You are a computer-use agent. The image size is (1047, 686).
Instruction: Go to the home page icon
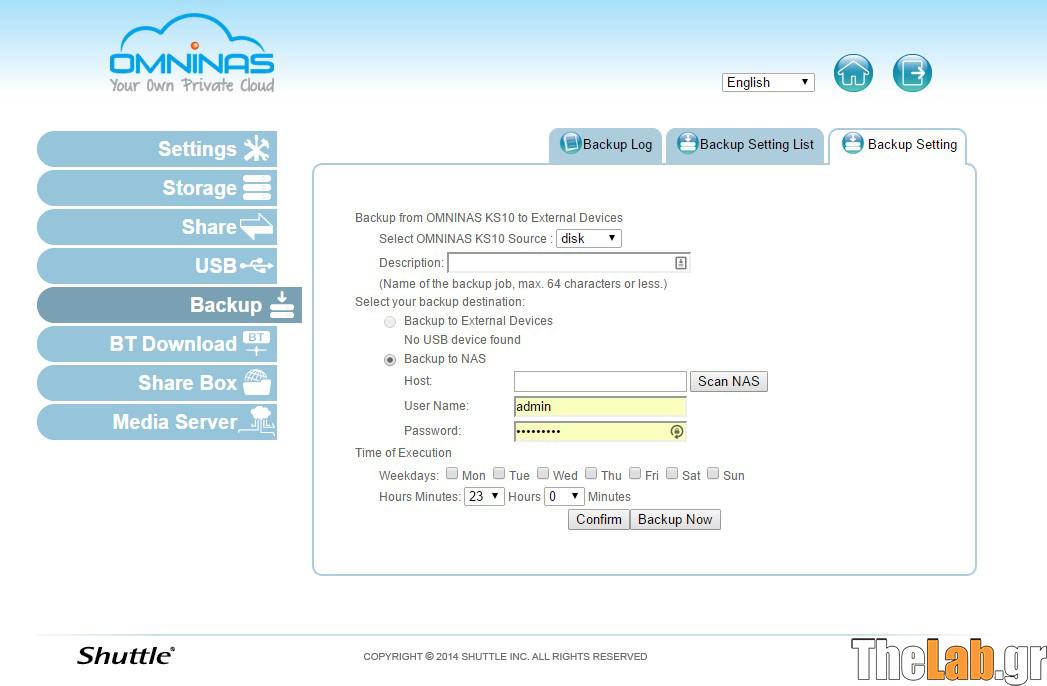pyautogui.click(x=853, y=73)
